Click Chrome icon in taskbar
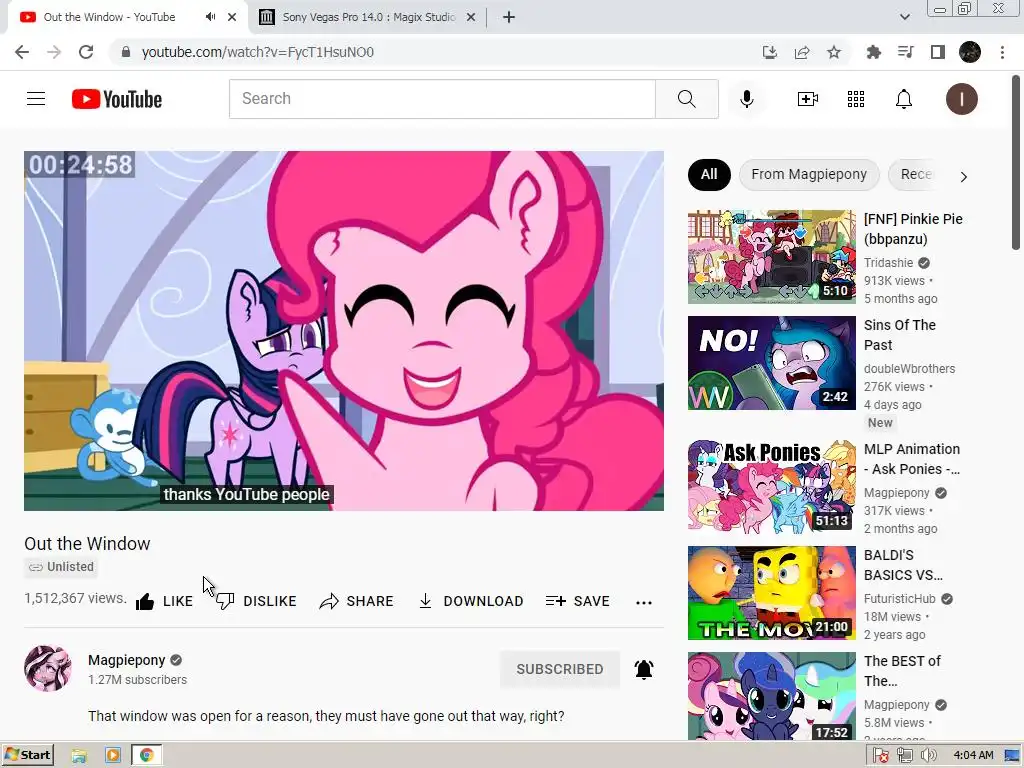1024x768 pixels. point(146,756)
